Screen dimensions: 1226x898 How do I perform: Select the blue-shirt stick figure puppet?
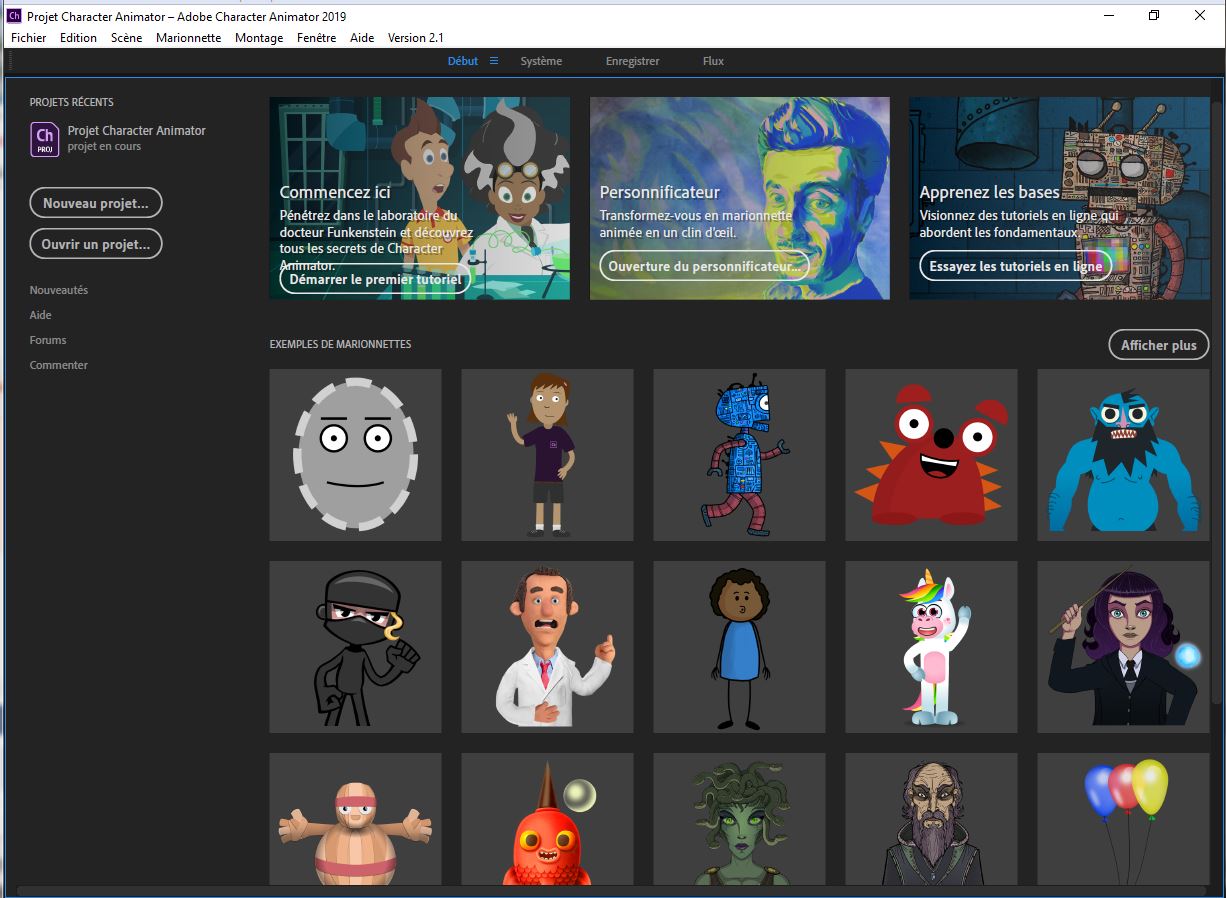coord(739,647)
